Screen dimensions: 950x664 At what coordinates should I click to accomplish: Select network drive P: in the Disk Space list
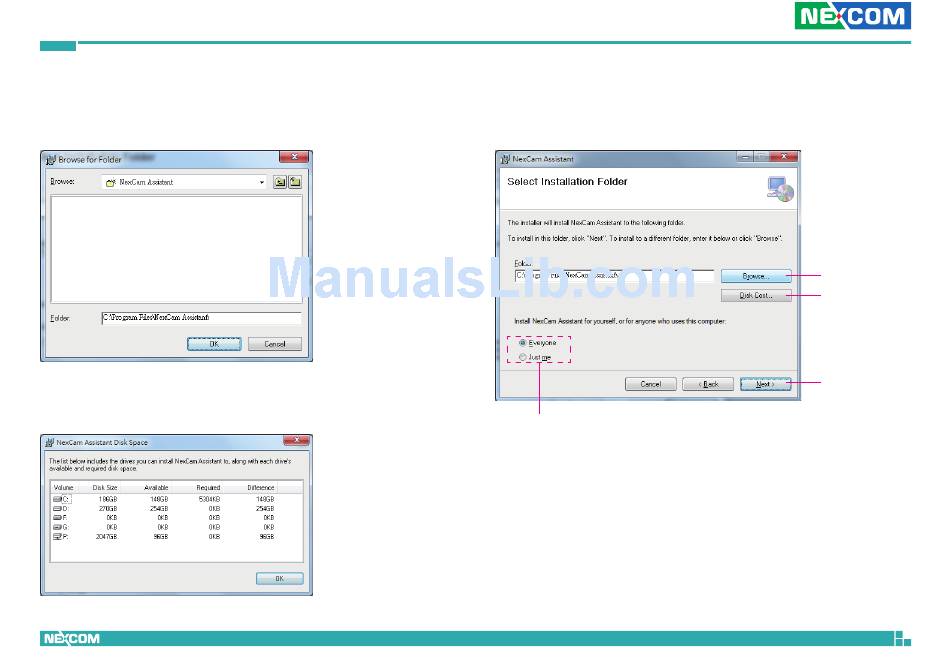pyautogui.click(x=61, y=537)
